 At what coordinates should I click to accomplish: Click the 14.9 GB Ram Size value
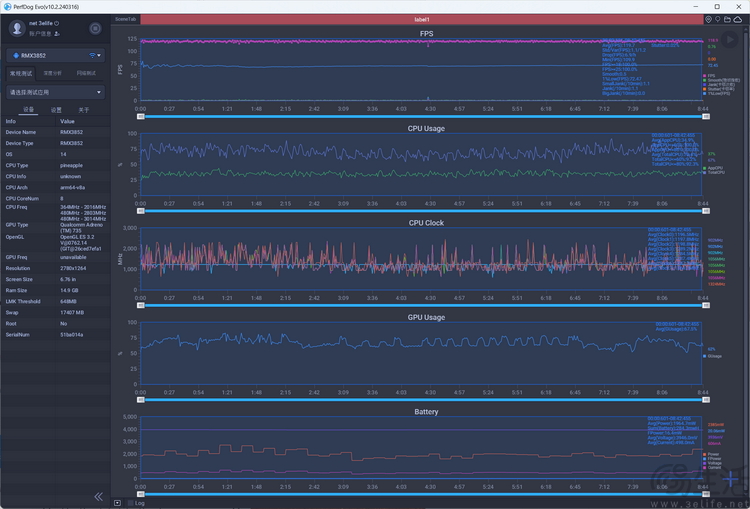tap(69, 290)
